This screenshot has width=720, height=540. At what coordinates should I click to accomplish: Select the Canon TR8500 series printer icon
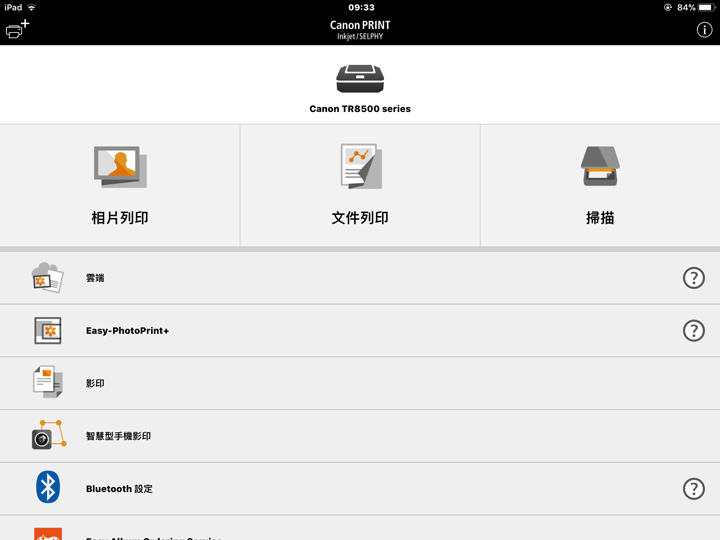pyautogui.click(x=360, y=79)
